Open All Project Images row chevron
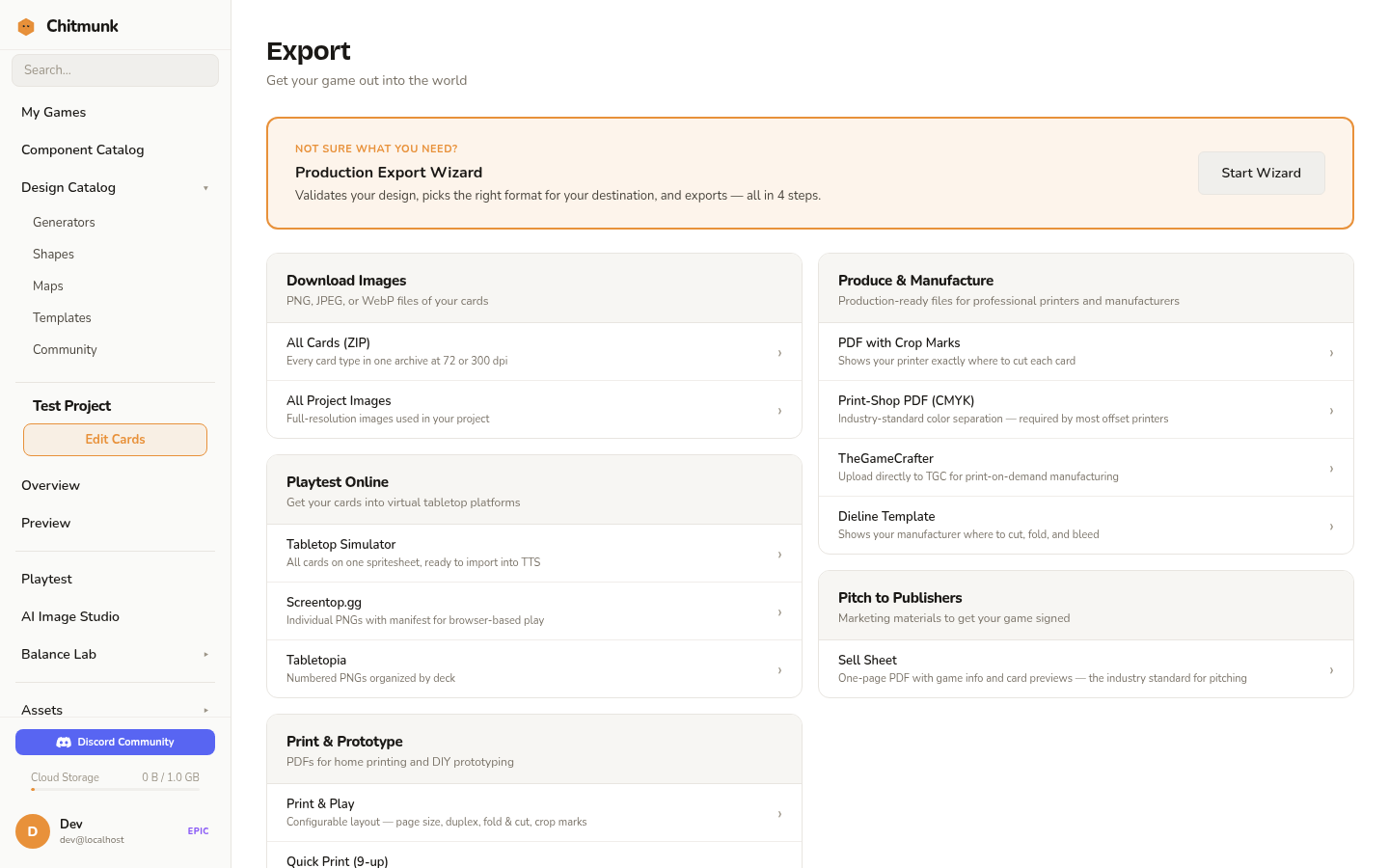Viewport: 1389px width, 868px height. point(779,411)
